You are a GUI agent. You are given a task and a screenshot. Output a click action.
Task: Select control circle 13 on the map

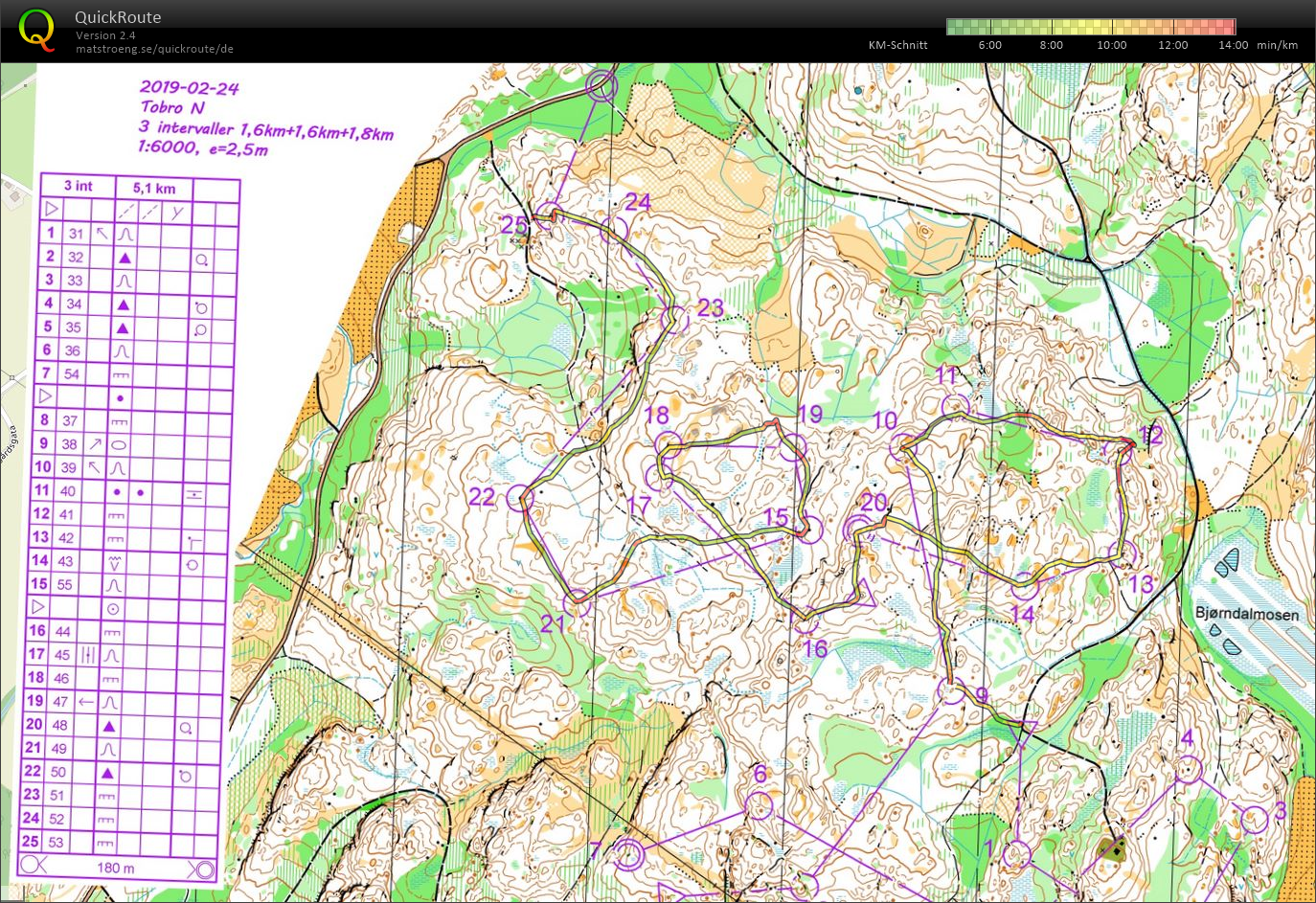[1123, 553]
